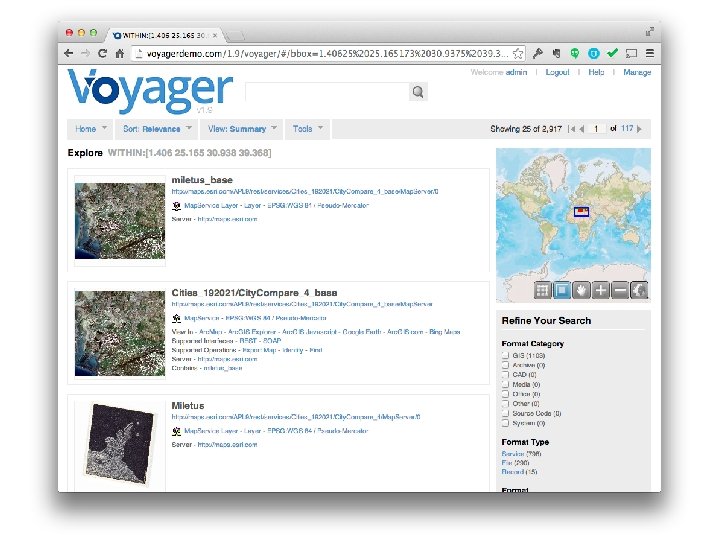
Task: Close the WITHIN browser tab
Action: click(215, 35)
